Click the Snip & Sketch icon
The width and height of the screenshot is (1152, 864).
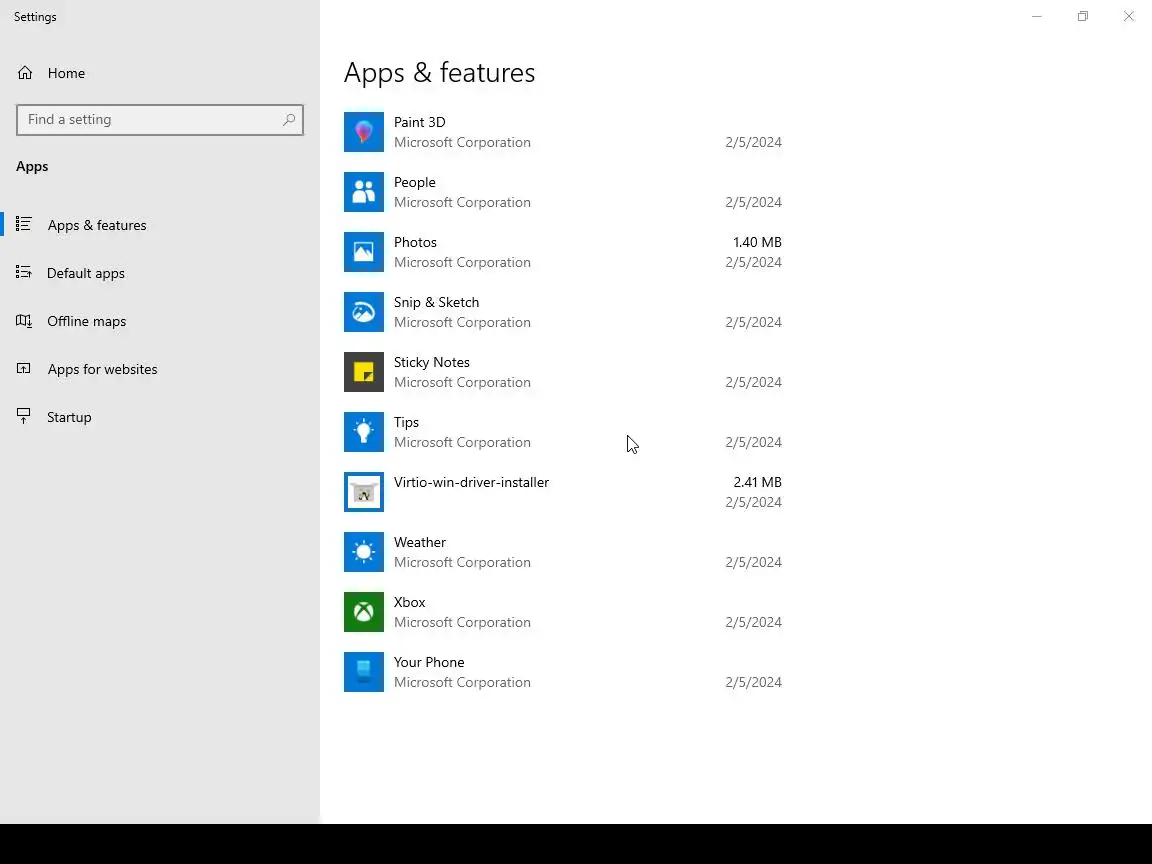(x=364, y=312)
